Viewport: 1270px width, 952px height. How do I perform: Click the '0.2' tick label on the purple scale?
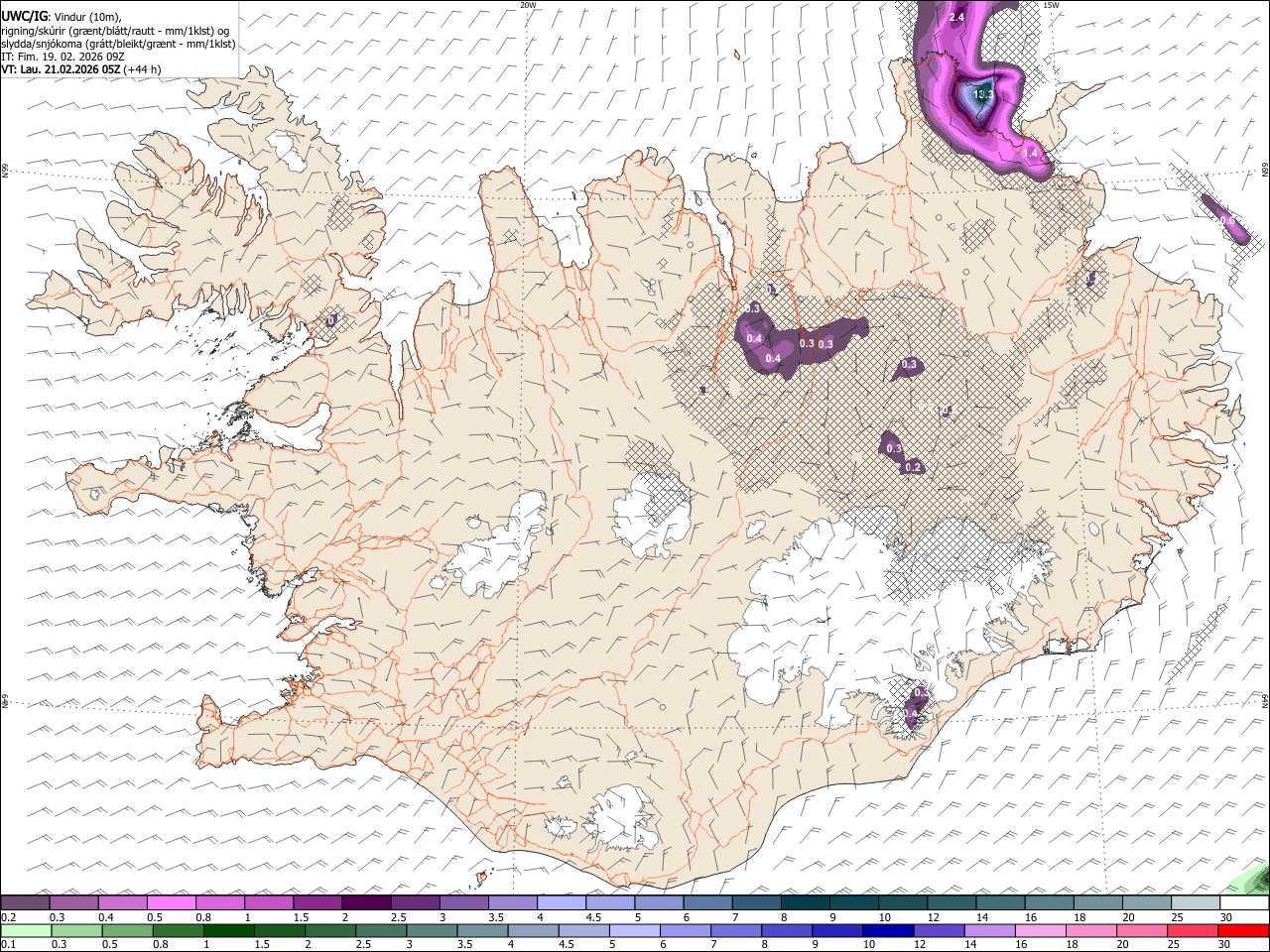[7, 917]
